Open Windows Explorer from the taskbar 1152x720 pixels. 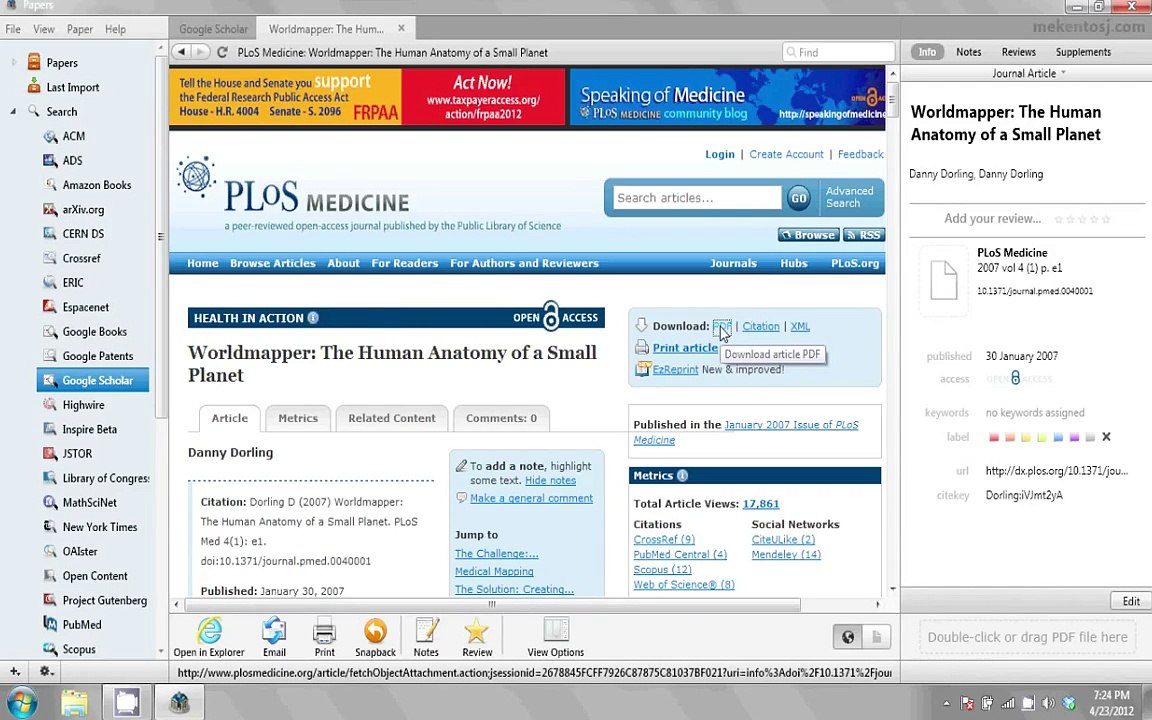(x=74, y=702)
